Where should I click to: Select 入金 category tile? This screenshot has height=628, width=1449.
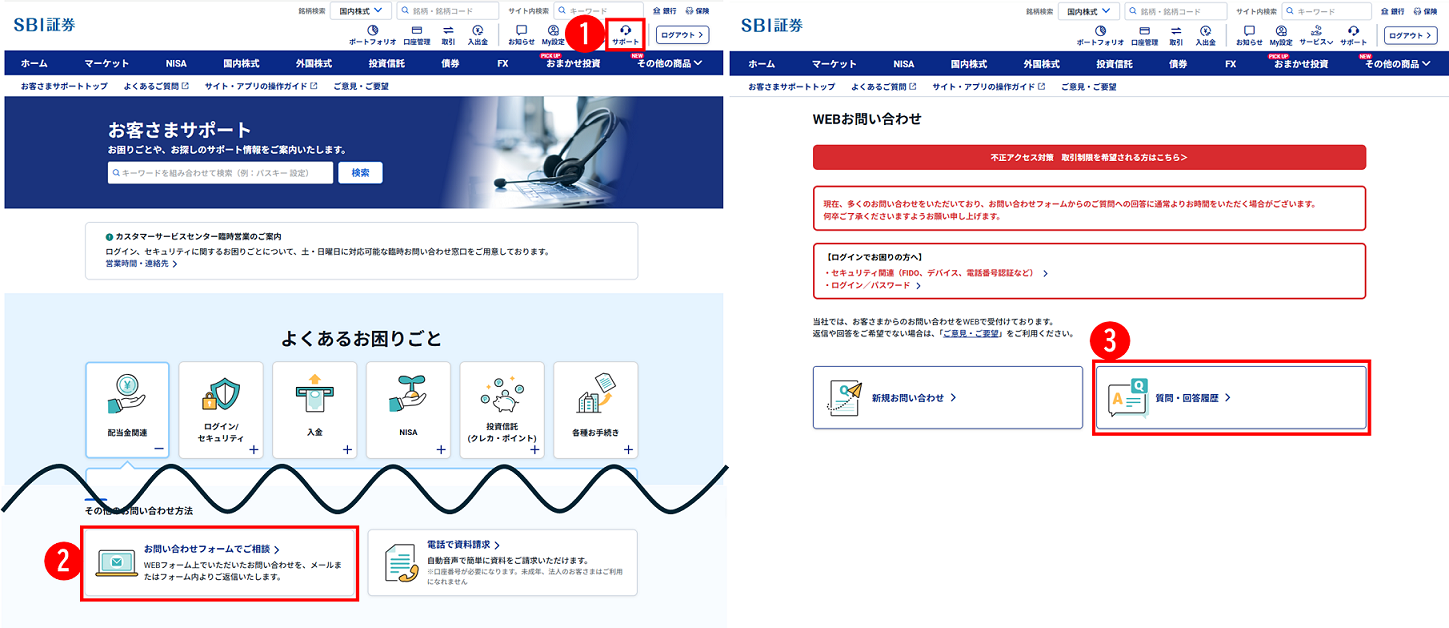[314, 410]
